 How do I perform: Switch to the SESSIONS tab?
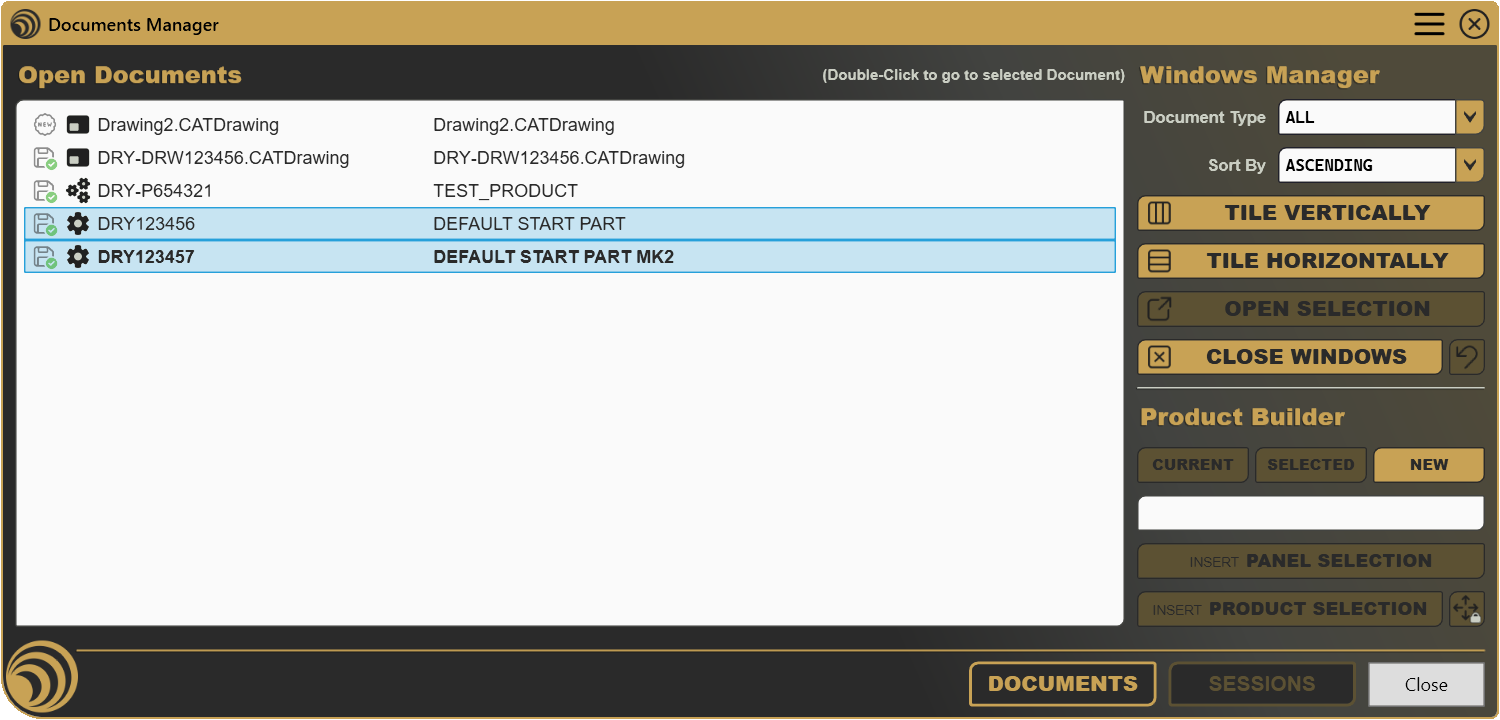[x=1262, y=684]
